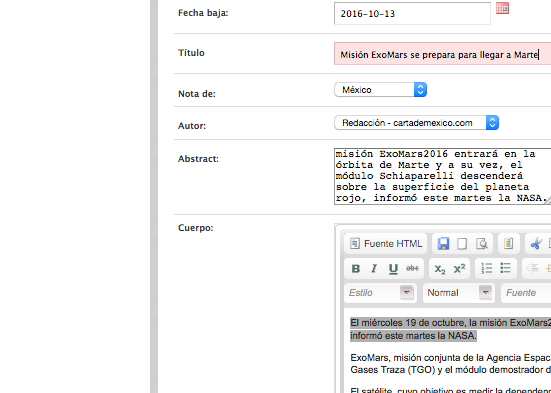Screen dimensions: 551x393
Task: Click the Preview magnifier-document icon
Action: pos(482,244)
